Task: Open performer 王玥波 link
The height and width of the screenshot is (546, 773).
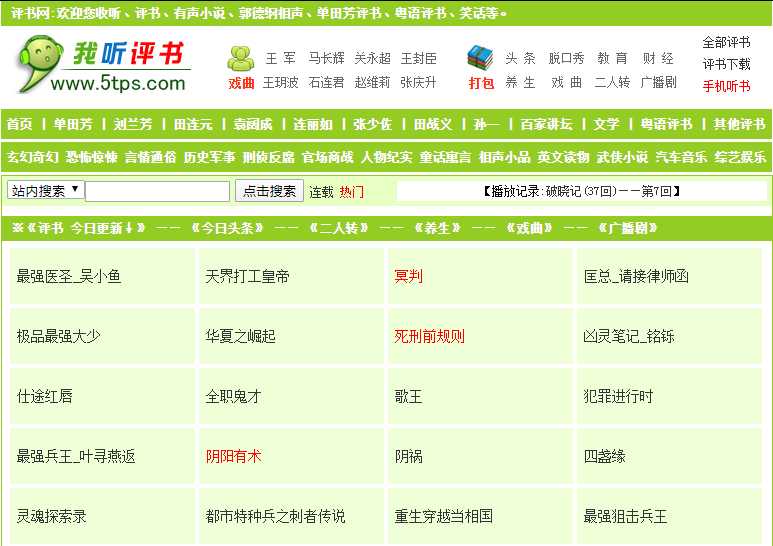Action: pos(281,82)
